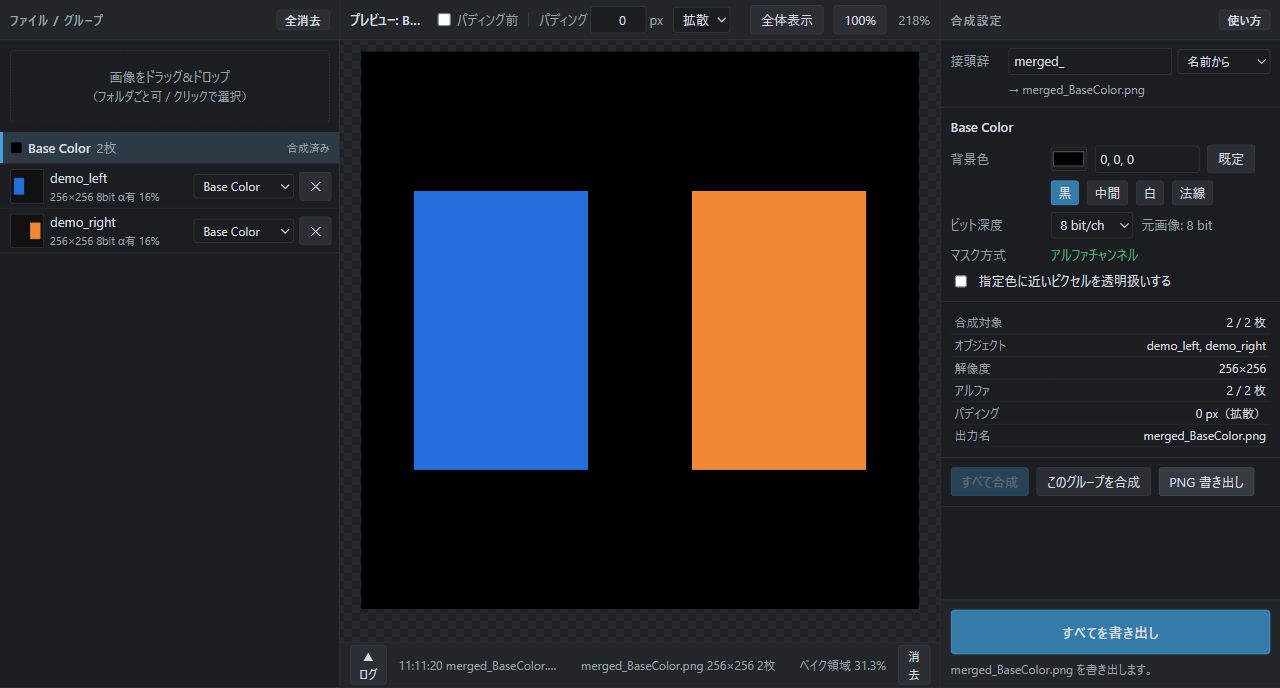Click the 既定 default color button
The height and width of the screenshot is (688, 1280).
click(x=1231, y=158)
